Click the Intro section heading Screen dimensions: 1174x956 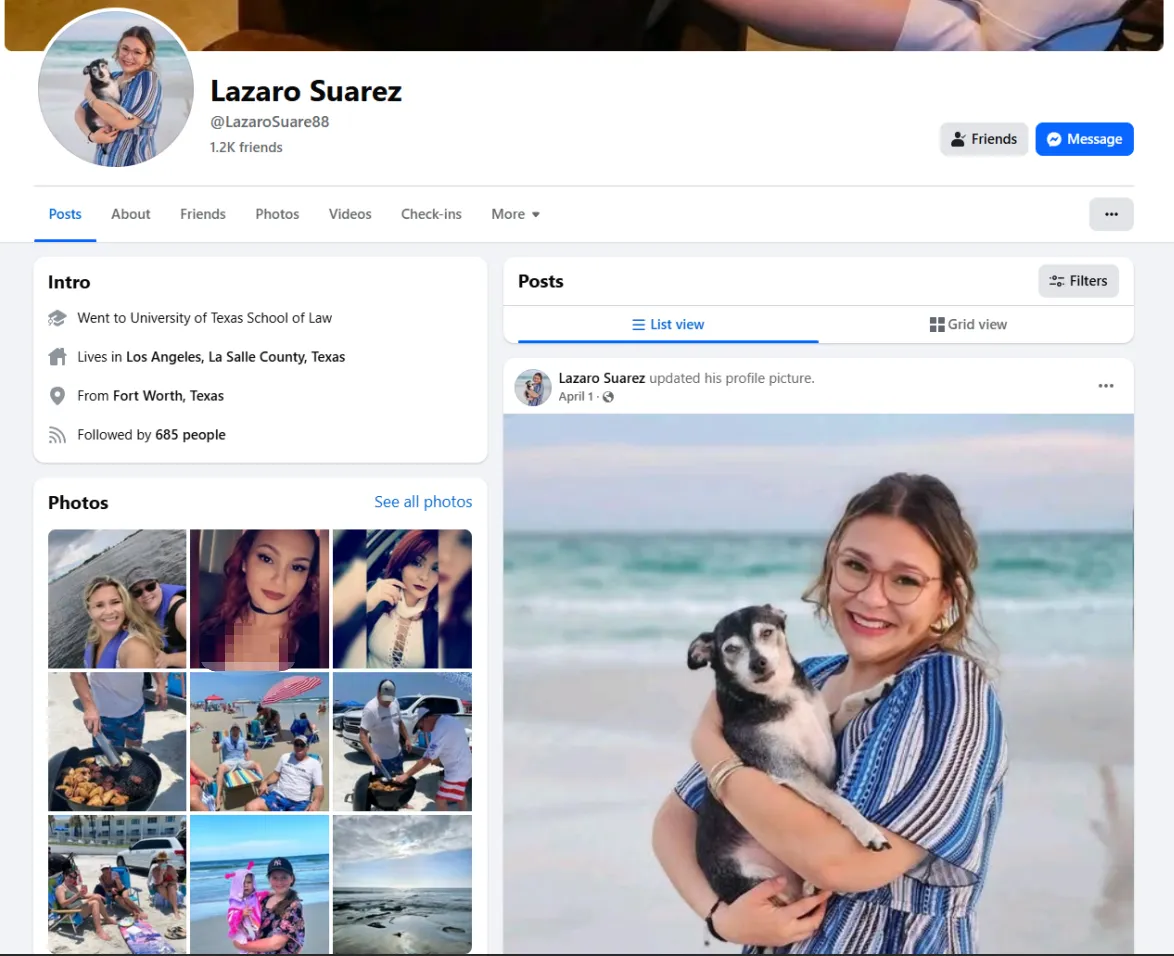tap(69, 282)
